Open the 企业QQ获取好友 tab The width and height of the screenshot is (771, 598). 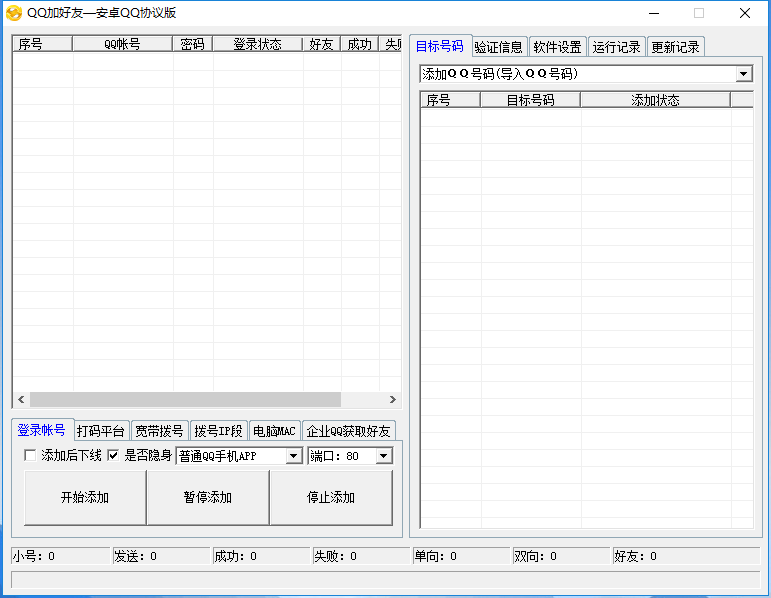click(349, 431)
